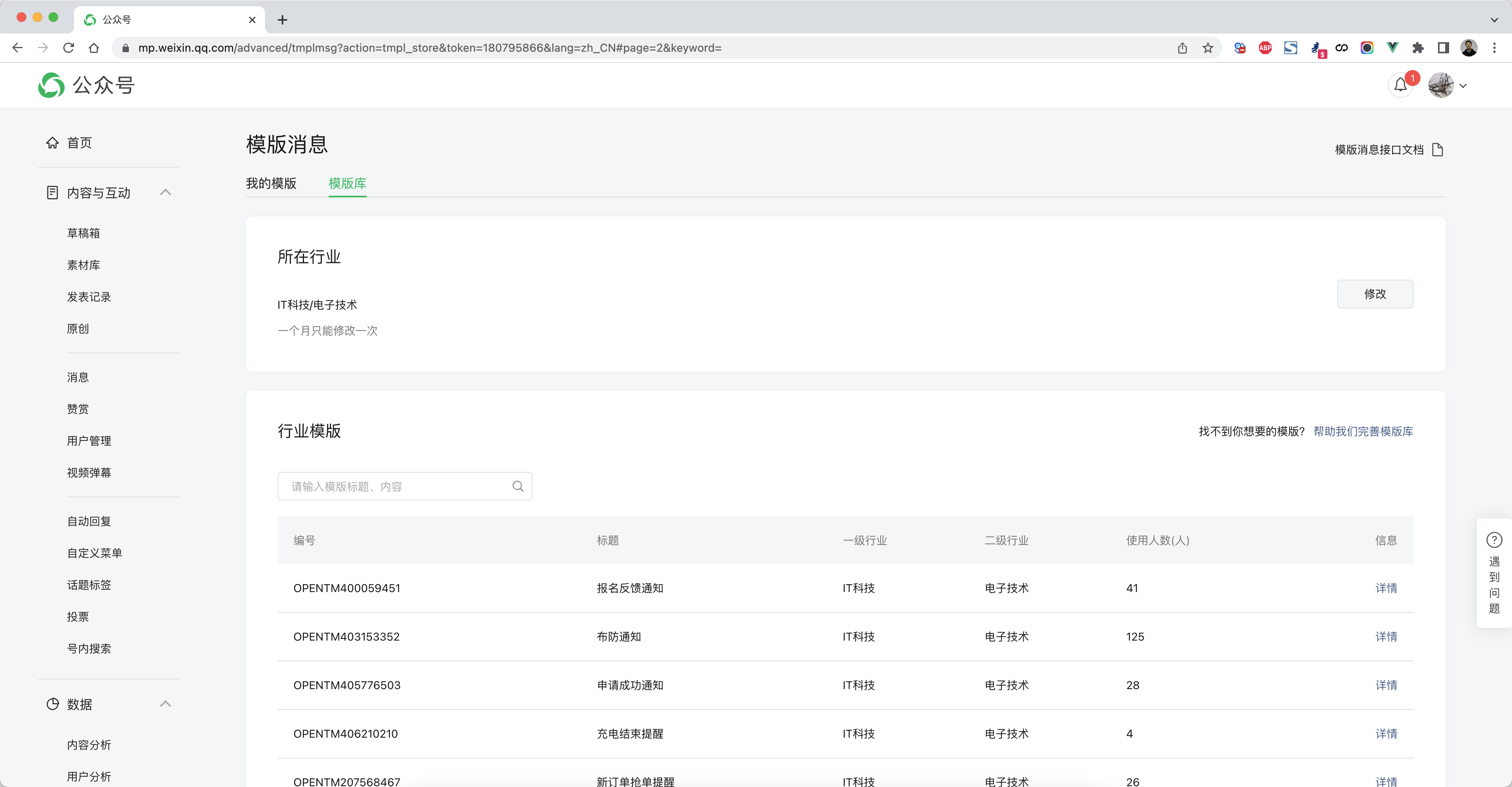The height and width of the screenshot is (787, 1512).
Task: Click the document icon beside 模版消息接口文档
Action: tap(1438, 150)
